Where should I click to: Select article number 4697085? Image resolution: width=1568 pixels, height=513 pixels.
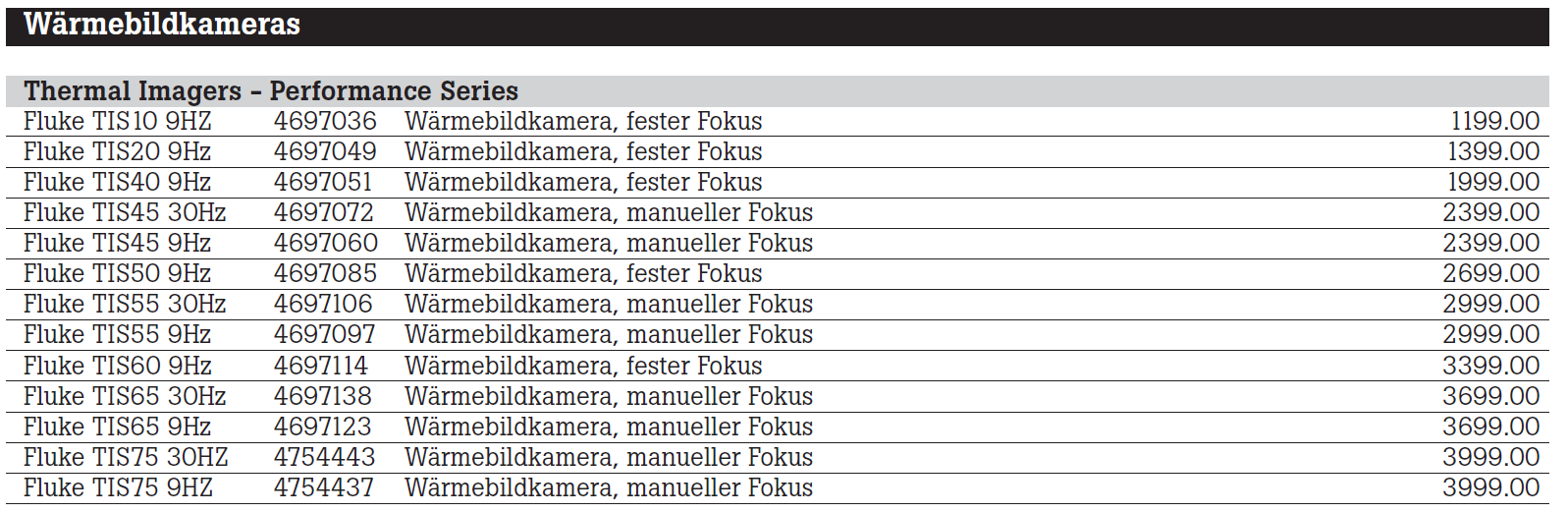pos(325,274)
